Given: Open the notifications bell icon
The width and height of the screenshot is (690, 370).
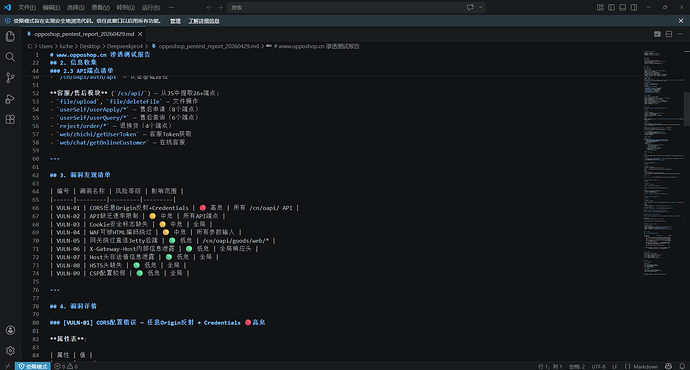Looking at the screenshot, I should [682, 366].
